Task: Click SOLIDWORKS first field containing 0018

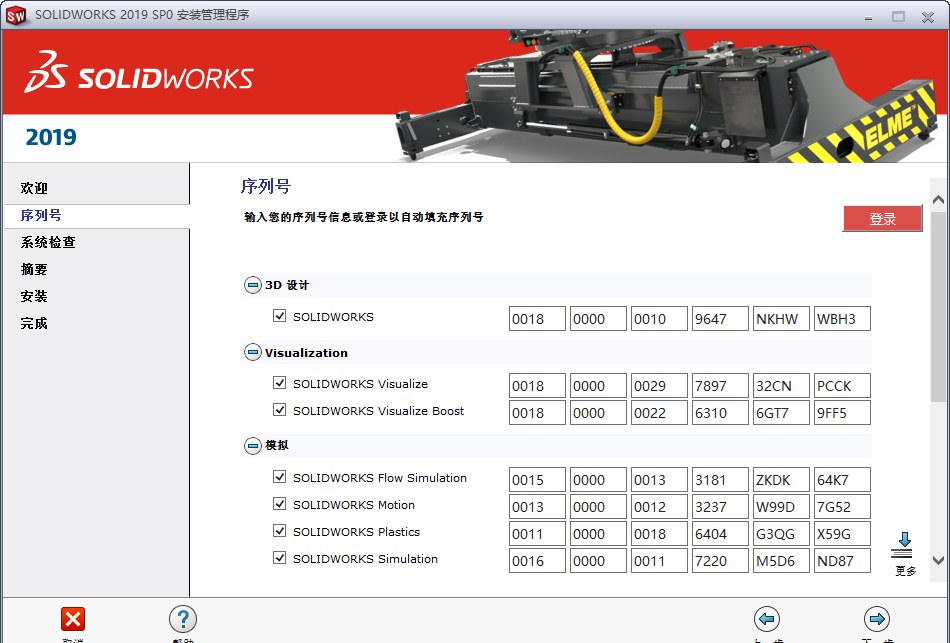Action: 537,319
